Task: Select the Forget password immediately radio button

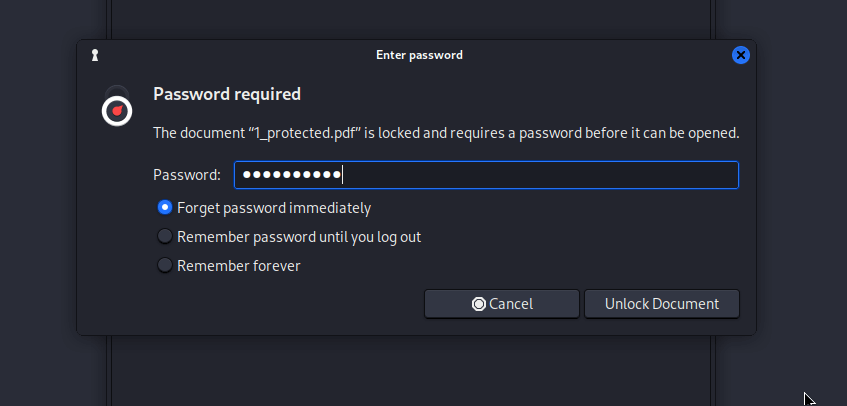Action: coord(165,207)
